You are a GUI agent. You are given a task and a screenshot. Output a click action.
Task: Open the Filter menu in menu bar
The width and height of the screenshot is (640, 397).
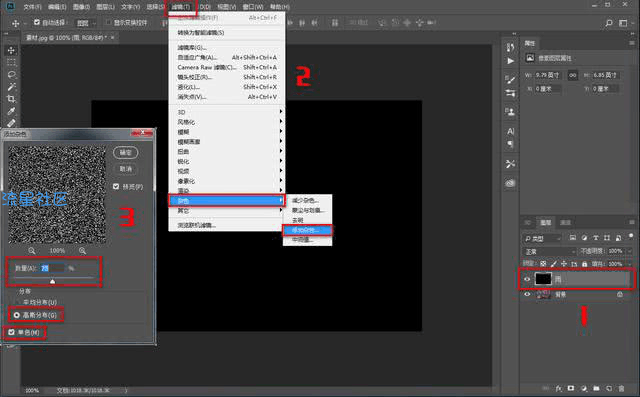pos(181,7)
